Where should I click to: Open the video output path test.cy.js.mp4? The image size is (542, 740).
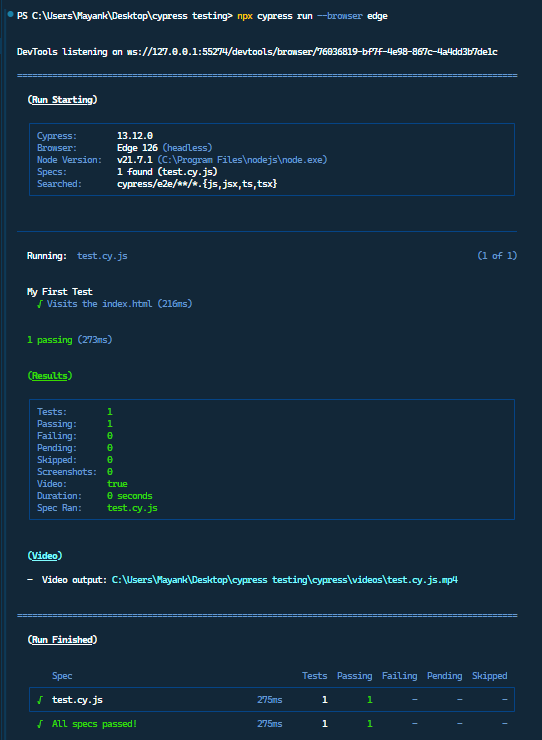pyautogui.click(x=285, y=580)
